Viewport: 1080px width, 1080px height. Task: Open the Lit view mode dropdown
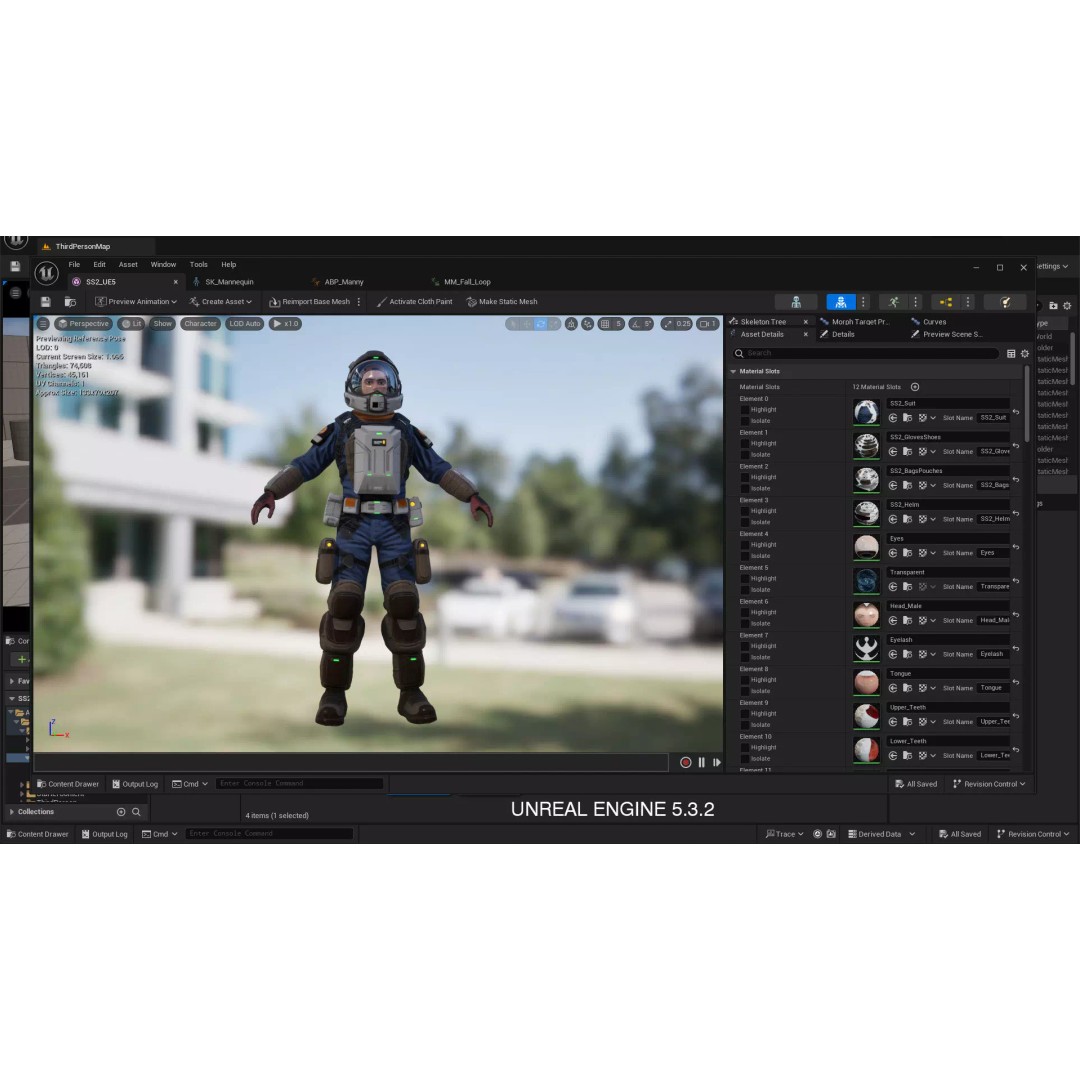[131, 324]
